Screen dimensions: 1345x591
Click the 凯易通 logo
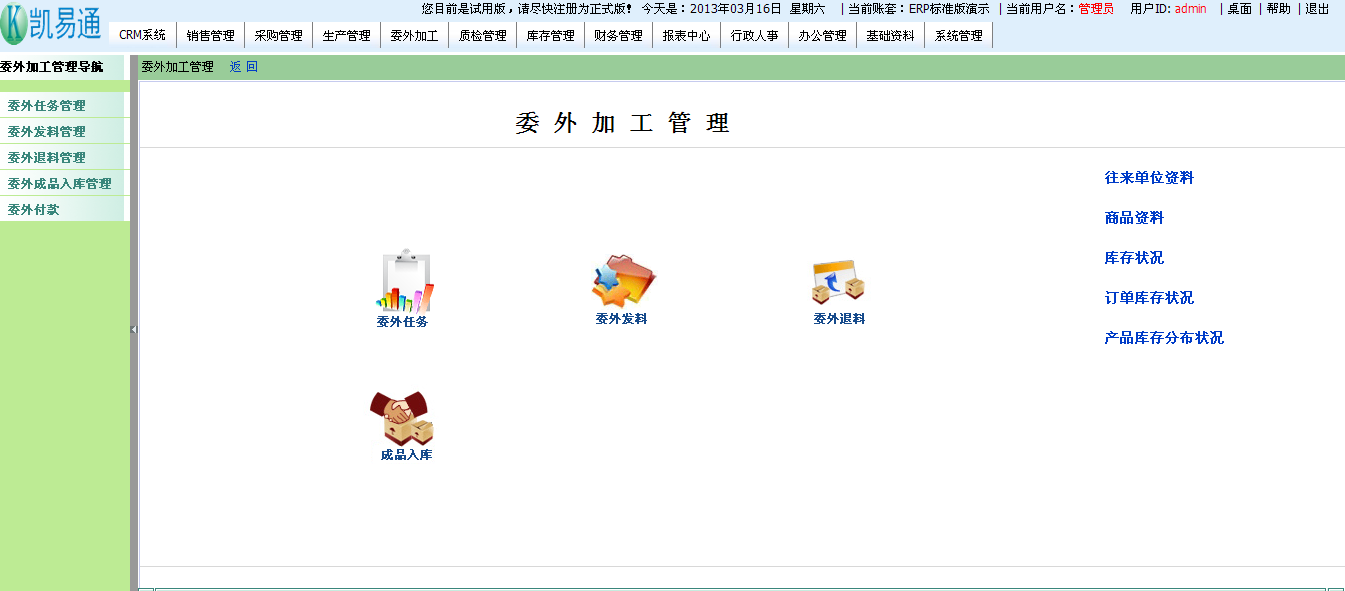pyautogui.click(x=52, y=25)
